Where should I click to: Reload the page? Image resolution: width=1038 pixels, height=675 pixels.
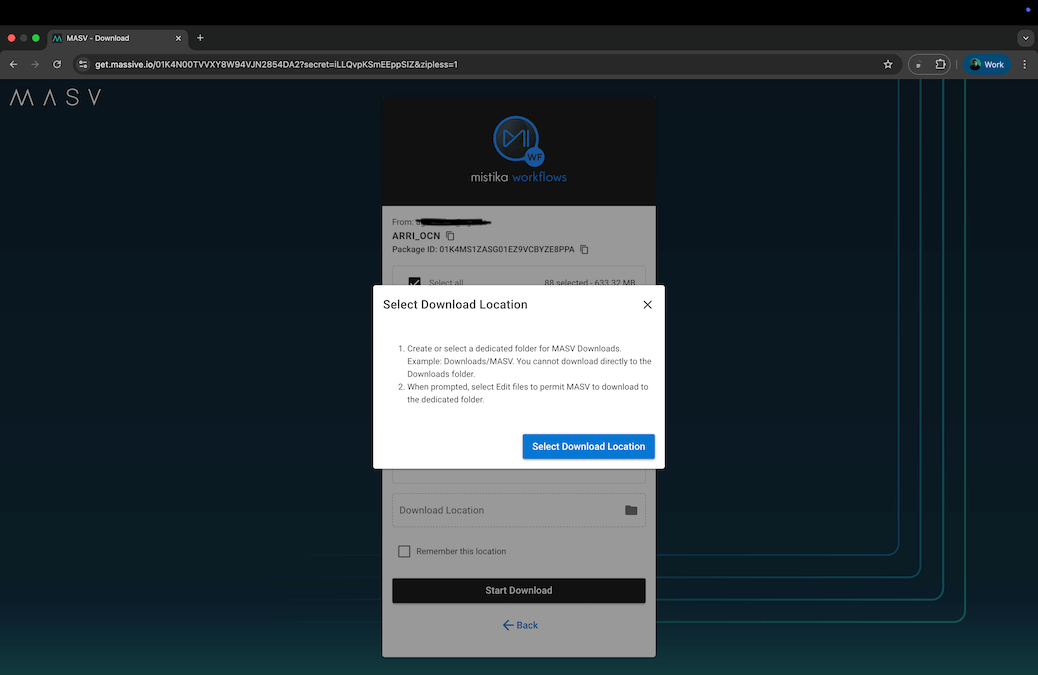click(x=57, y=64)
